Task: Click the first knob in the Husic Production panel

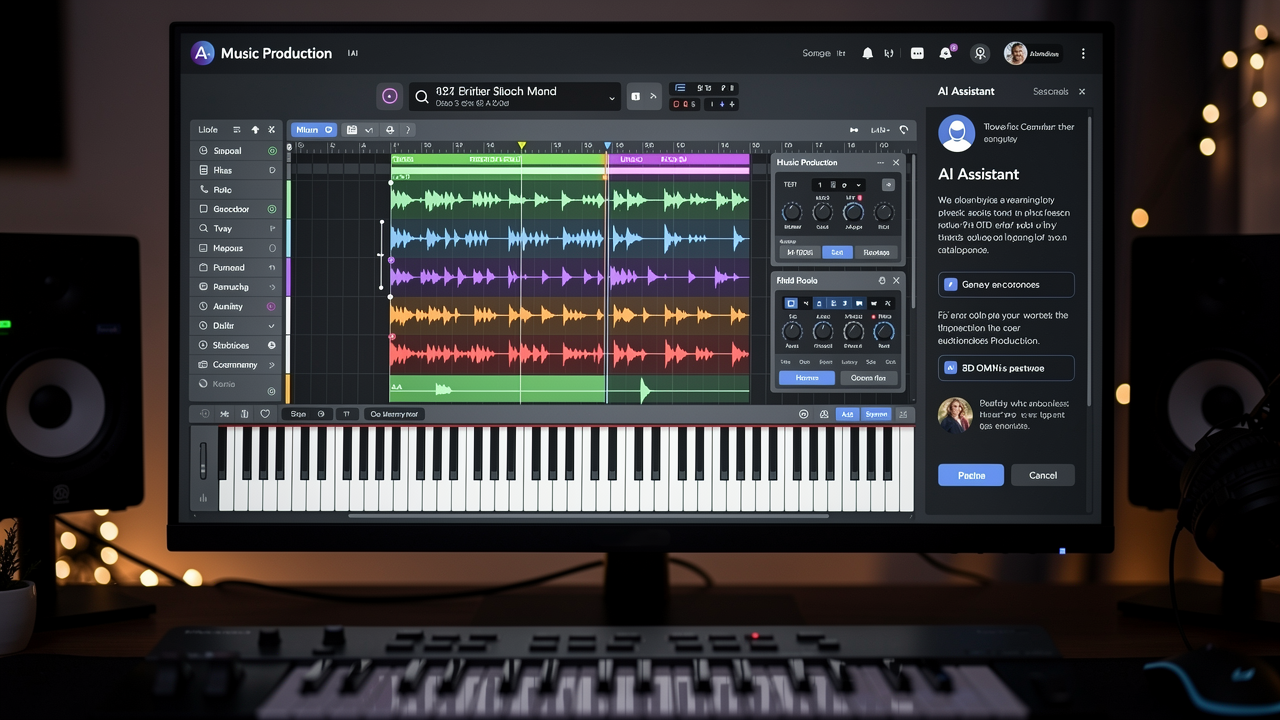Action: pos(792,212)
